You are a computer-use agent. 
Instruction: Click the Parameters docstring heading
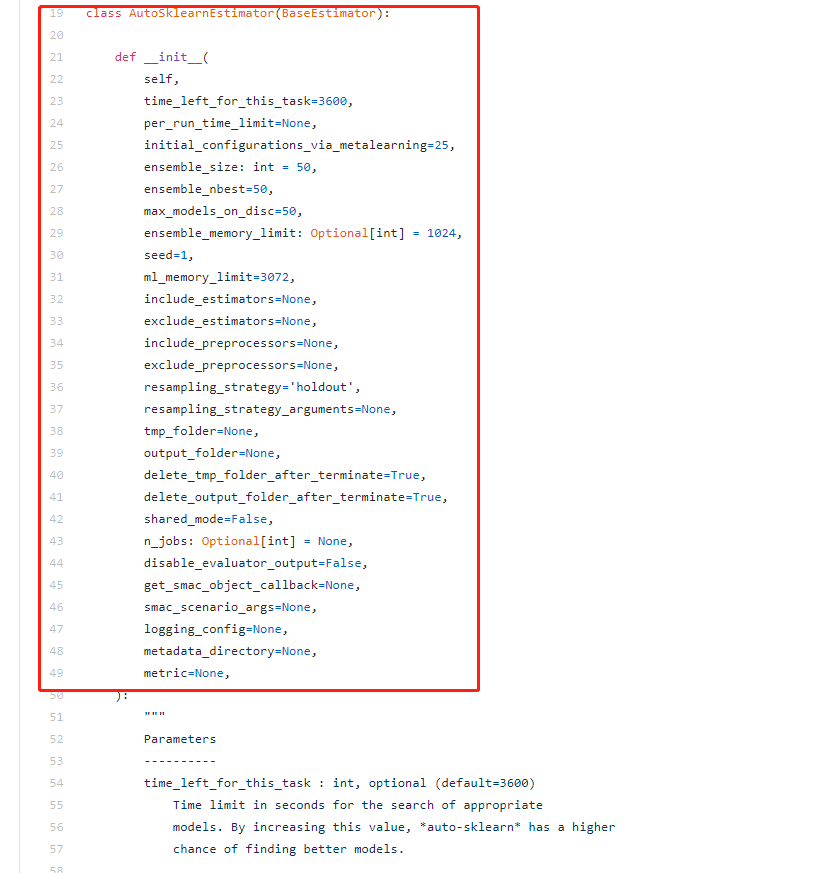coord(180,739)
